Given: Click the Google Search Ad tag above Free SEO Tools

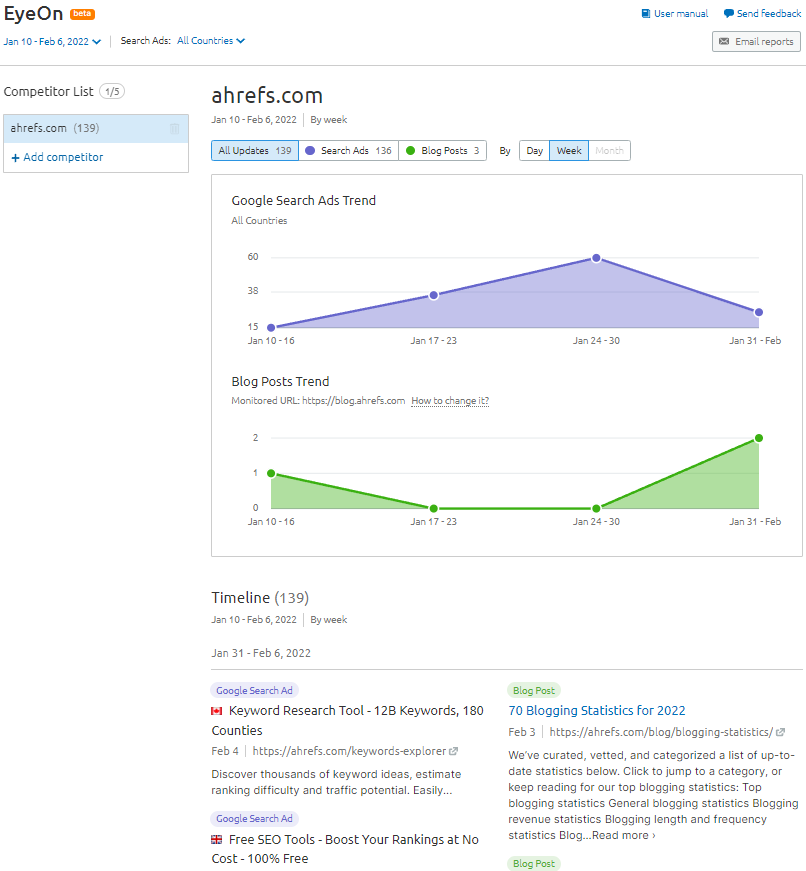Looking at the screenshot, I should click(254, 819).
